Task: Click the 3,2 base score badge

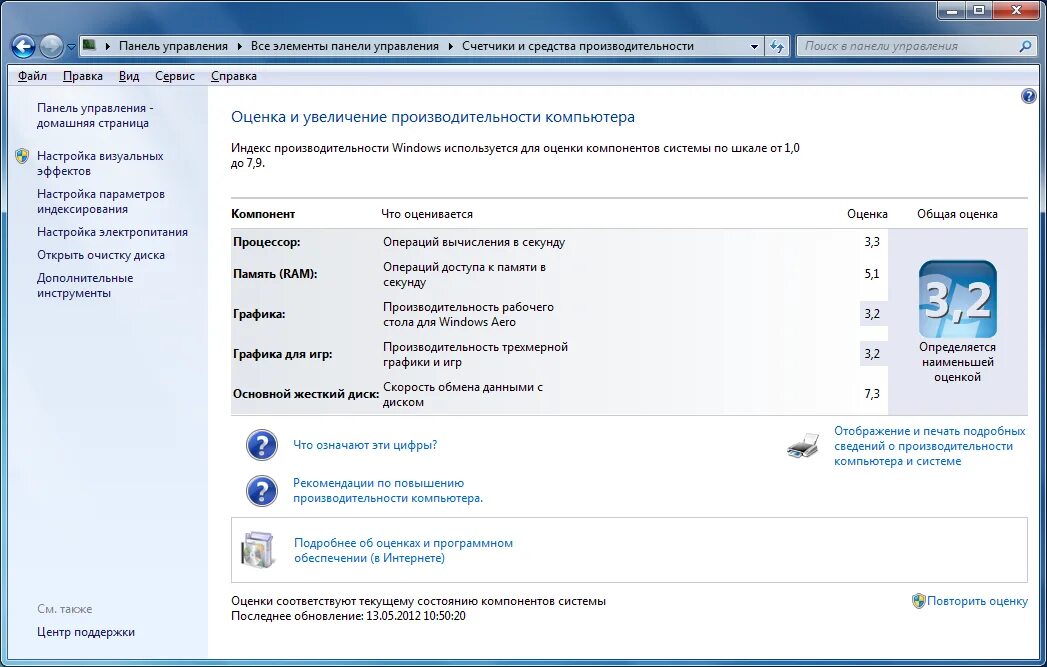Action: pos(958,299)
